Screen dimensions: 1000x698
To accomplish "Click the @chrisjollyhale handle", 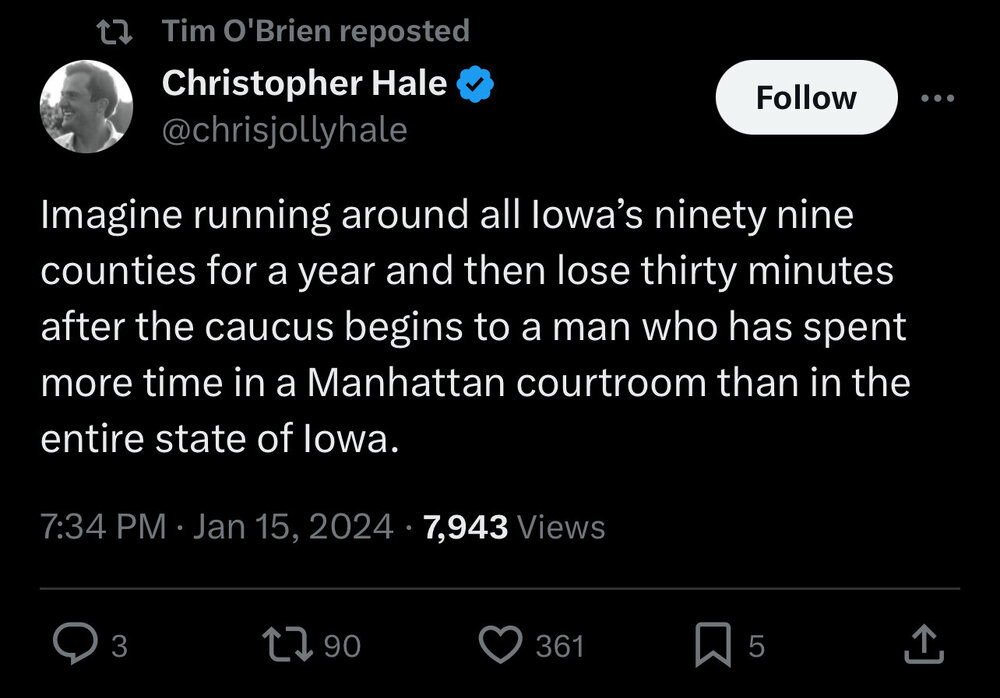I will pos(284,130).
